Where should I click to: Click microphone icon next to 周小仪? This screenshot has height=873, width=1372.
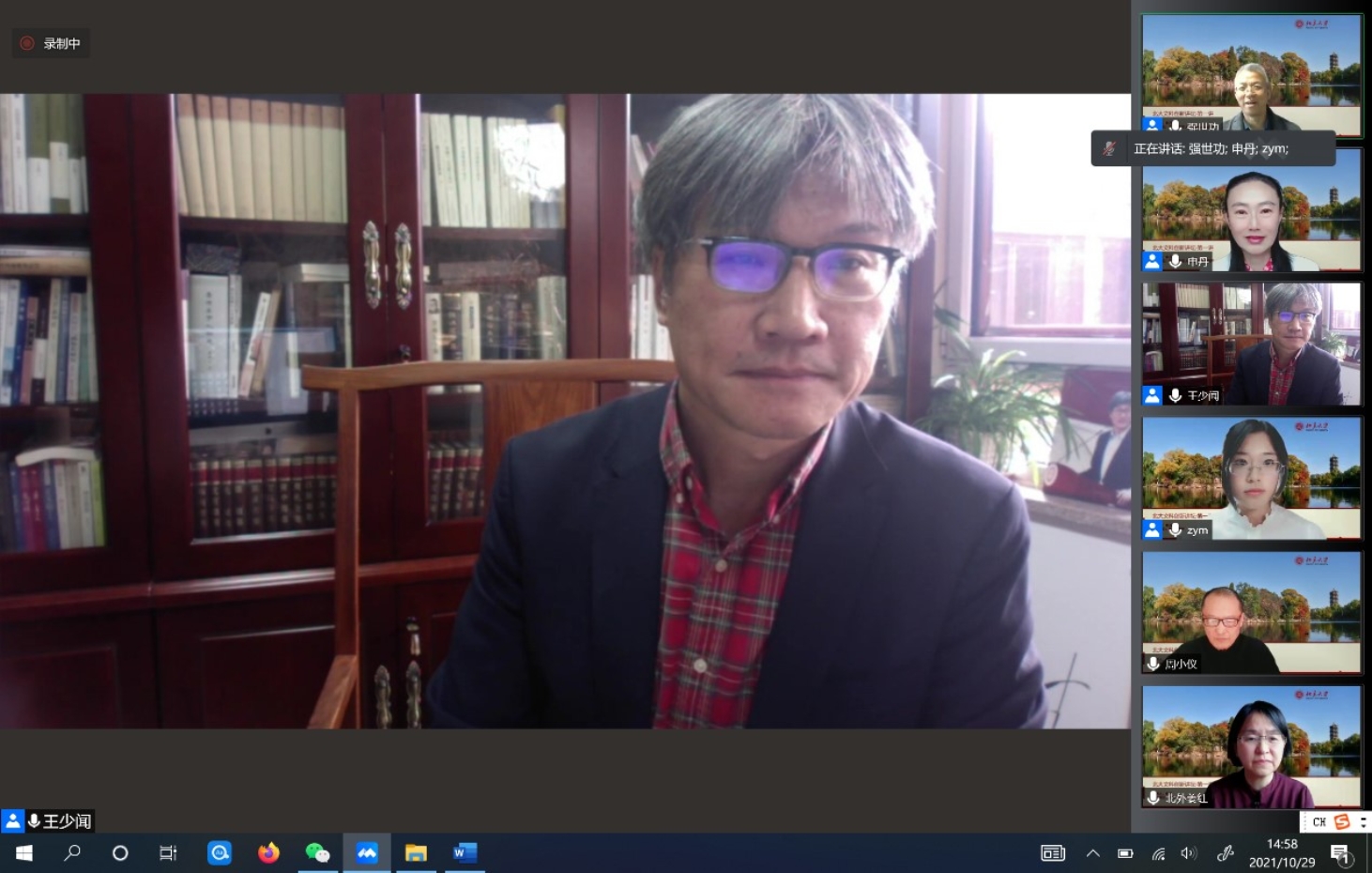(1153, 664)
